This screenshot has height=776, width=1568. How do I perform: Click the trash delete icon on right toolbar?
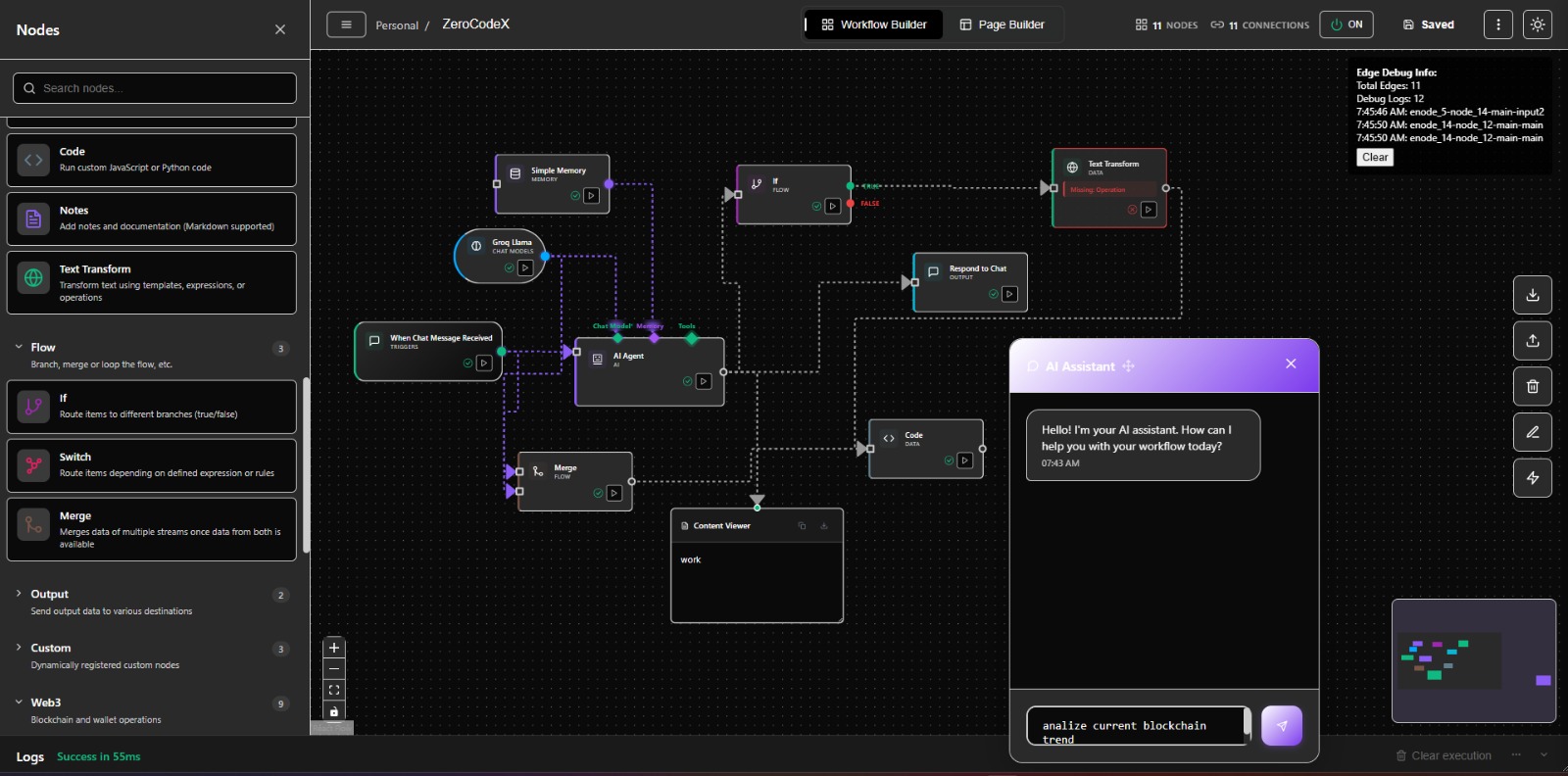click(1533, 387)
